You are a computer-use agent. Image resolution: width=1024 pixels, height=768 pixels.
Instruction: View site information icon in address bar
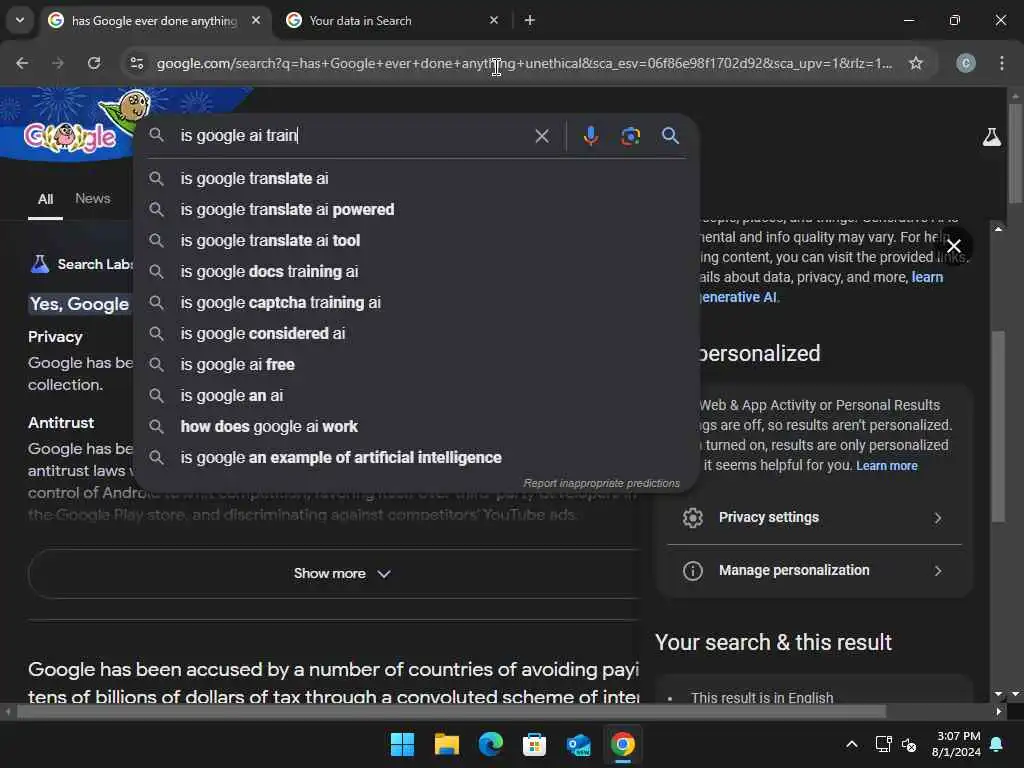137,63
